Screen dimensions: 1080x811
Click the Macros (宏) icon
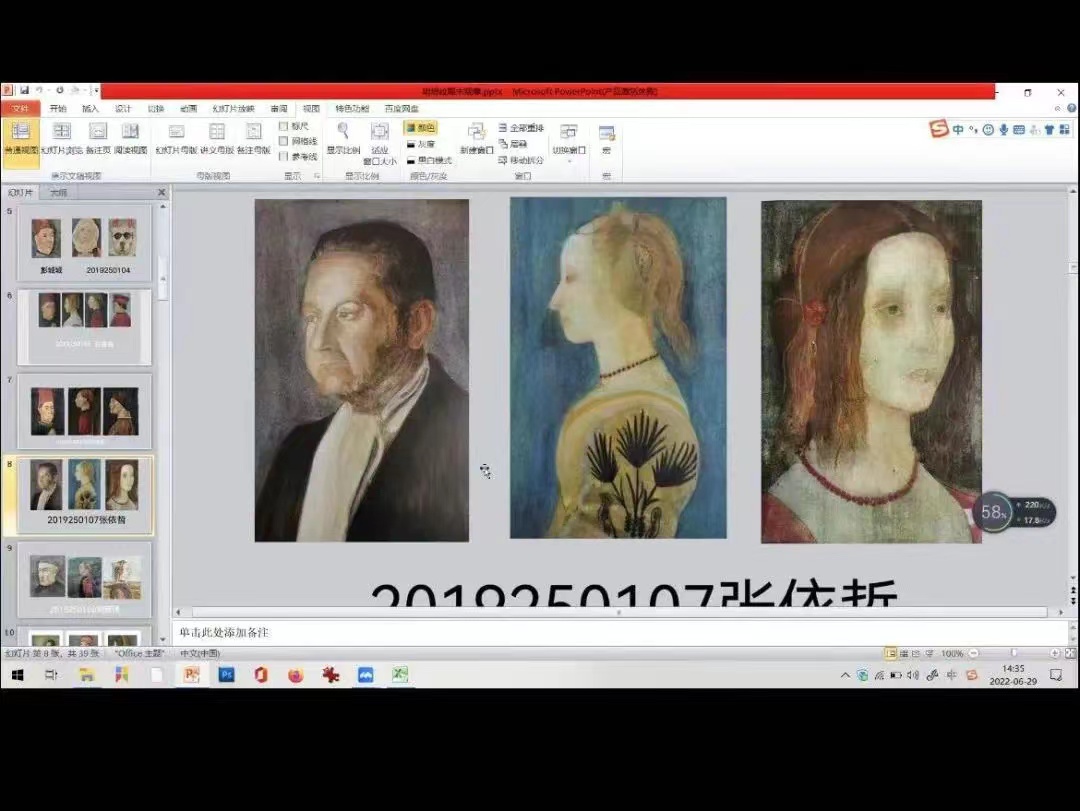(x=606, y=137)
